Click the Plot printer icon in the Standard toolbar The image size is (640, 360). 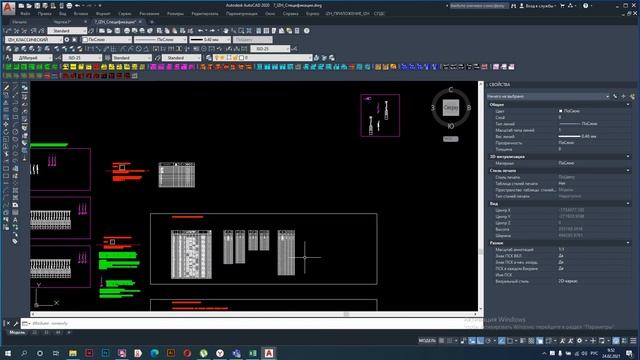[x=127, y=31]
